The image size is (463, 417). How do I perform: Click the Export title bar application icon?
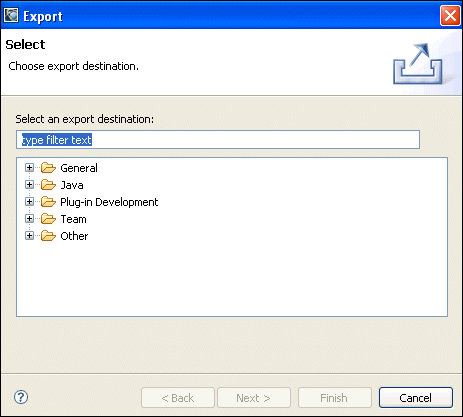[x=11, y=15]
